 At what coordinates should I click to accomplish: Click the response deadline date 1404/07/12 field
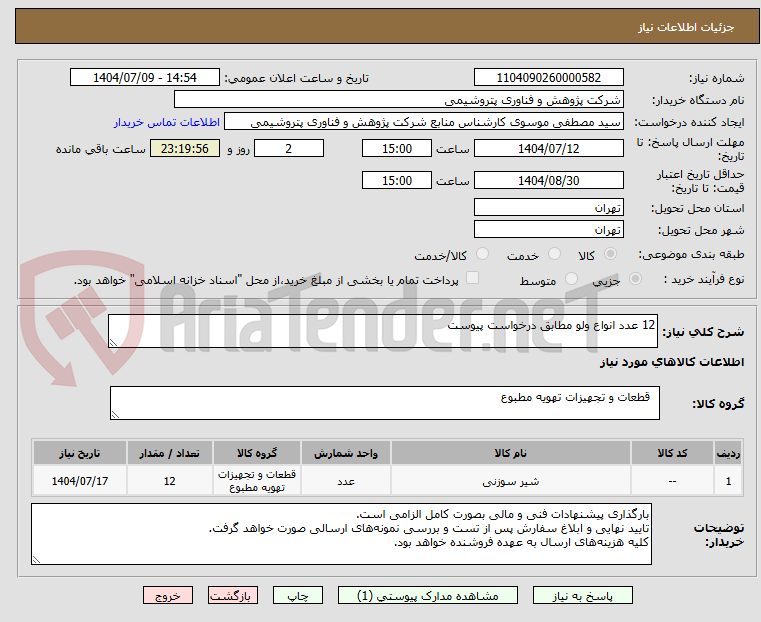pos(548,148)
